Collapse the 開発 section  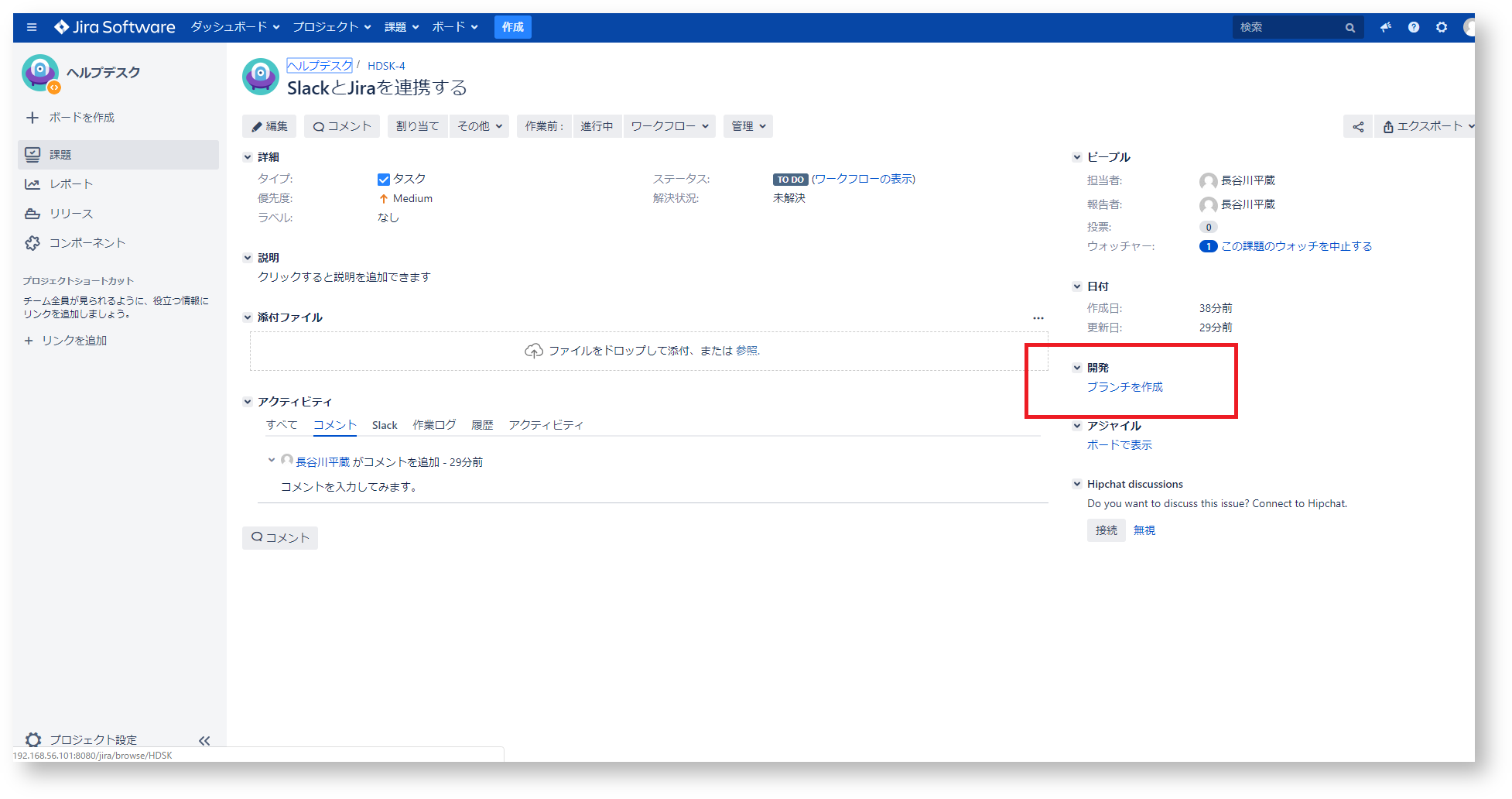coord(1077,368)
